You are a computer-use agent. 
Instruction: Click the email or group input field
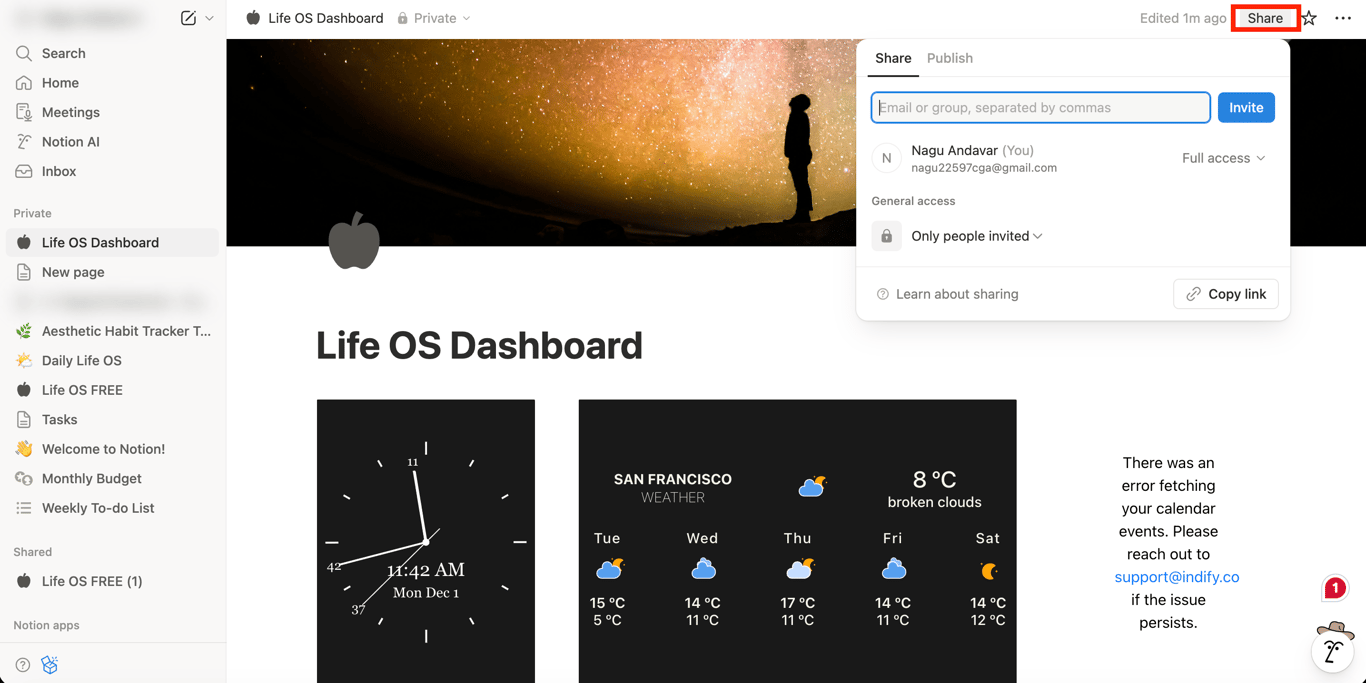point(1040,107)
